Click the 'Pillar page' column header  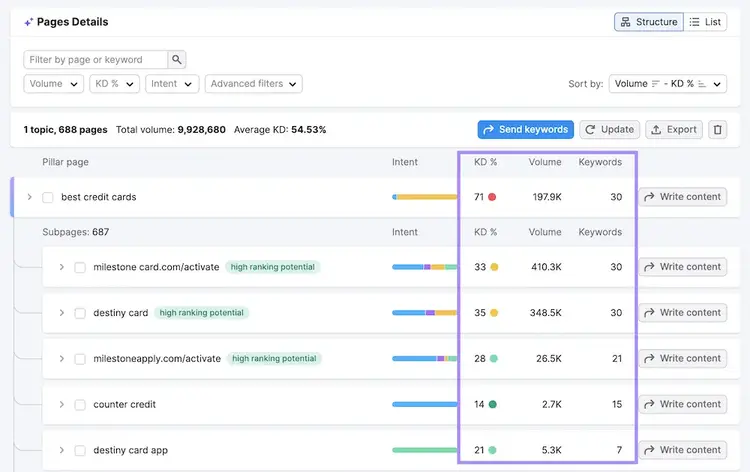[x=65, y=162]
